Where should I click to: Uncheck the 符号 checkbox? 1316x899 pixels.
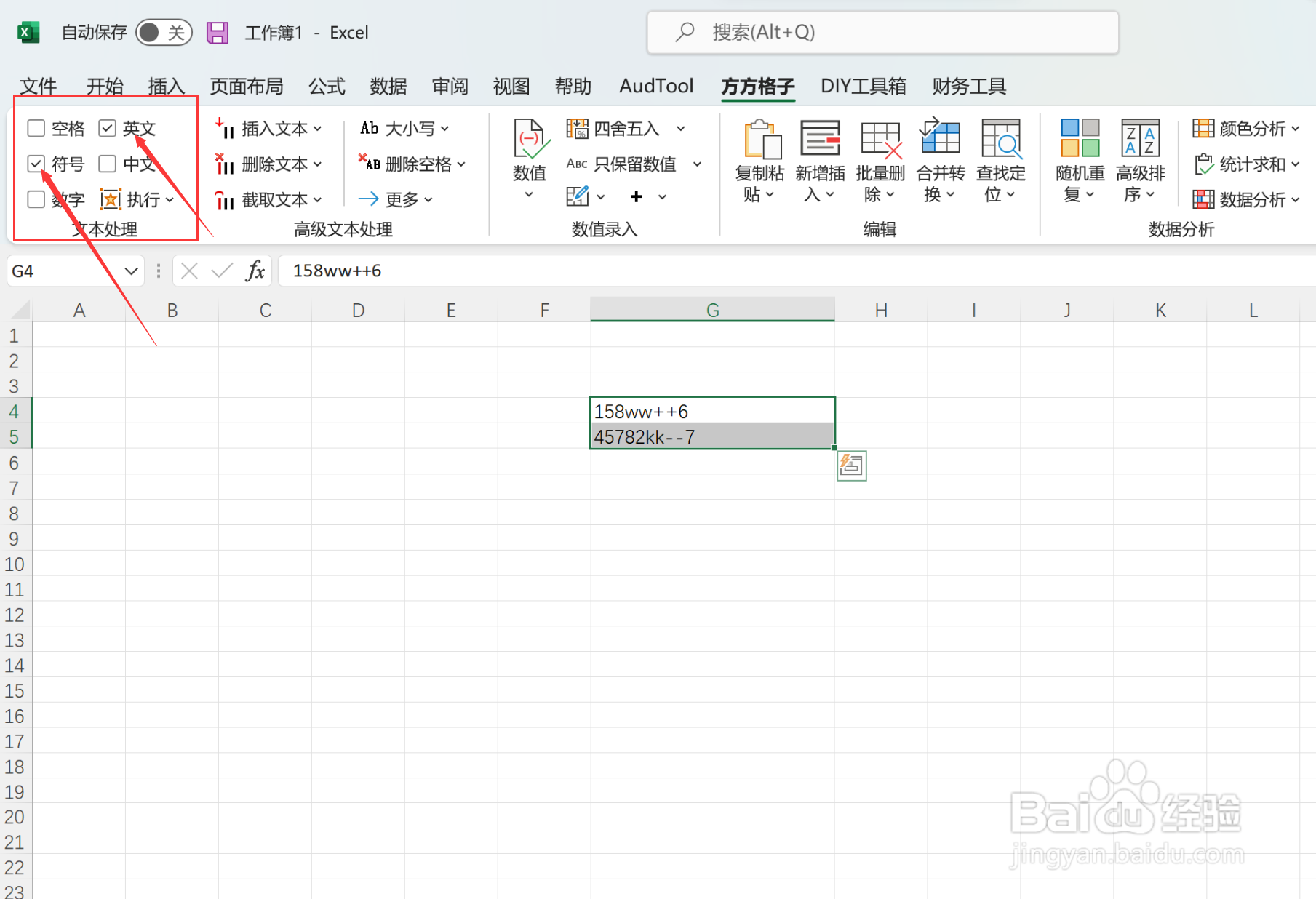pyautogui.click(x=36, y=164)
